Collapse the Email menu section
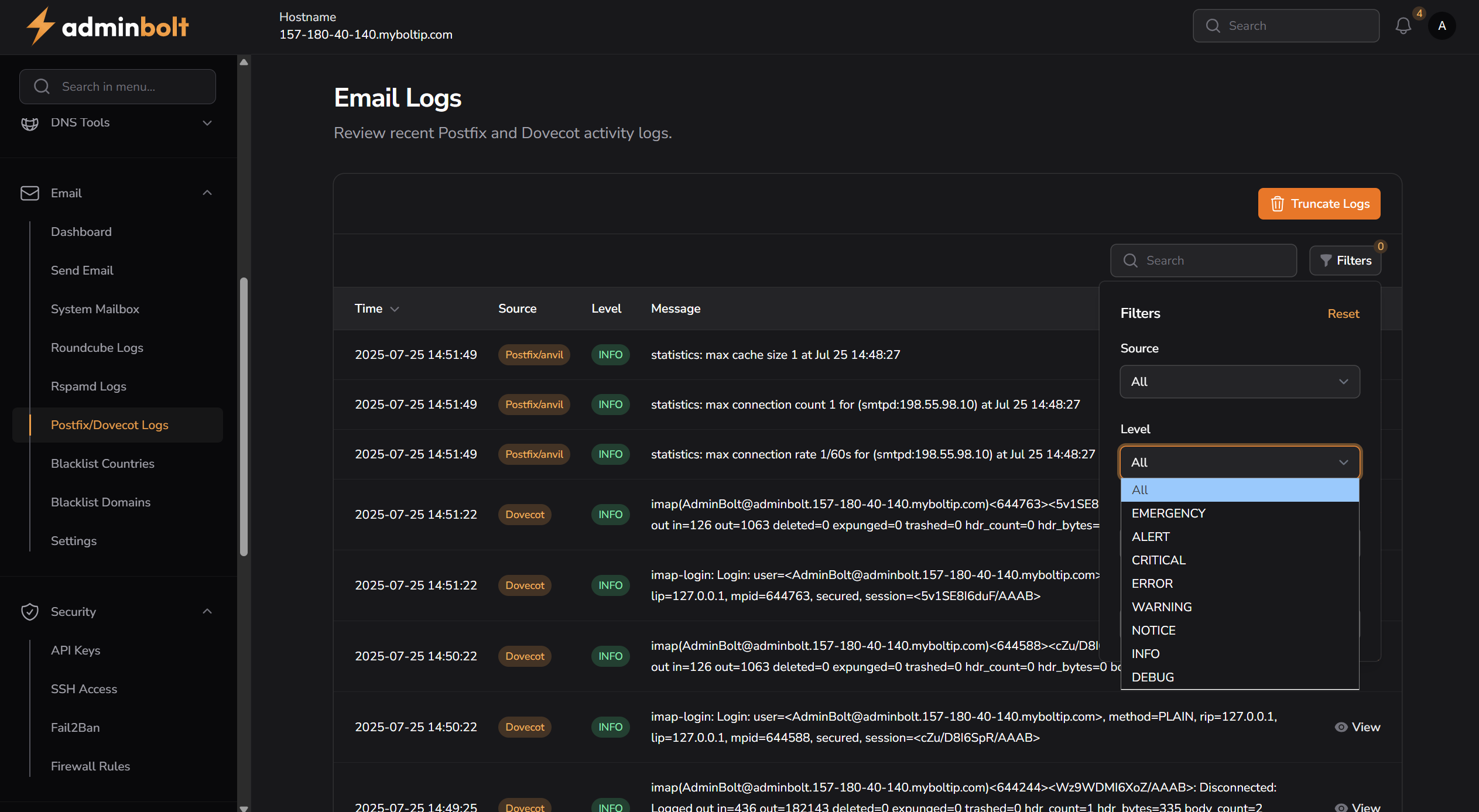This screenshot has height=812, width=1479. 207,193
